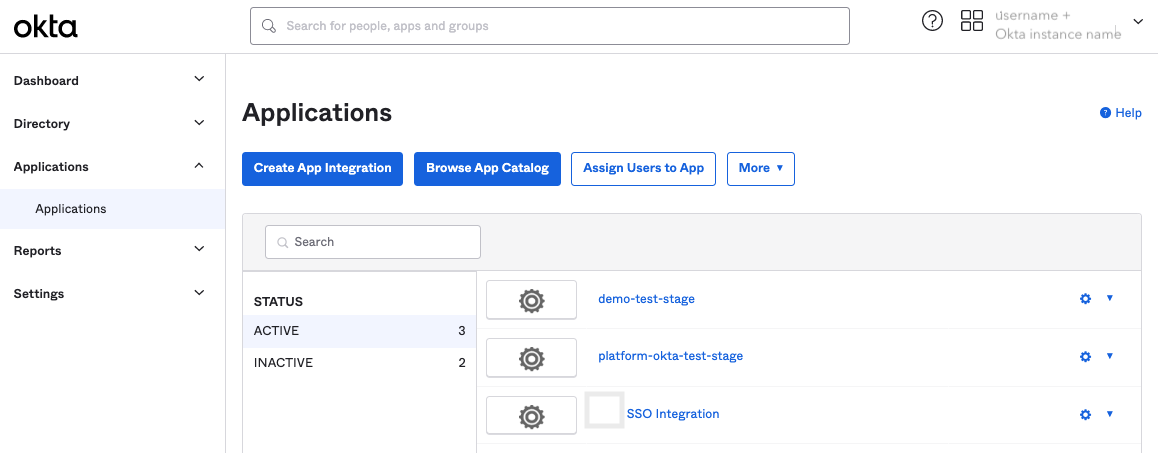
Task: Open settings gear for platform-okta-test-stage
Action: point(1085,356)
